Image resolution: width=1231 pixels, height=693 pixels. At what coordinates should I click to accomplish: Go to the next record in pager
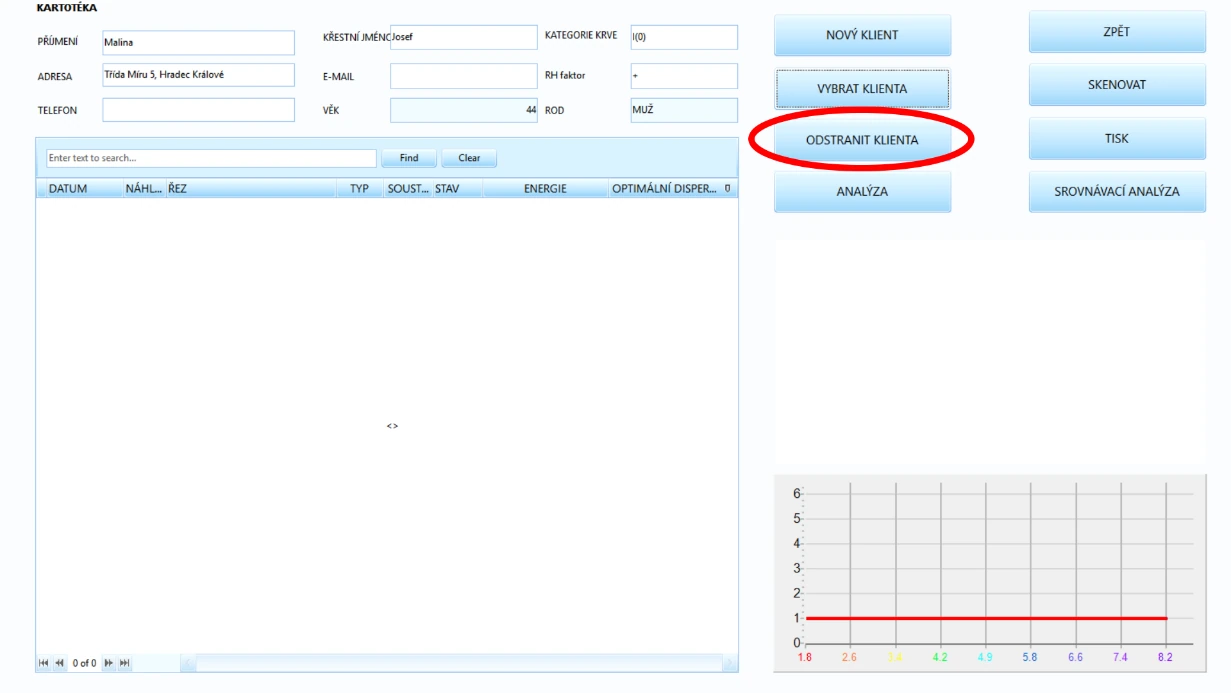[x=108, y=663]
